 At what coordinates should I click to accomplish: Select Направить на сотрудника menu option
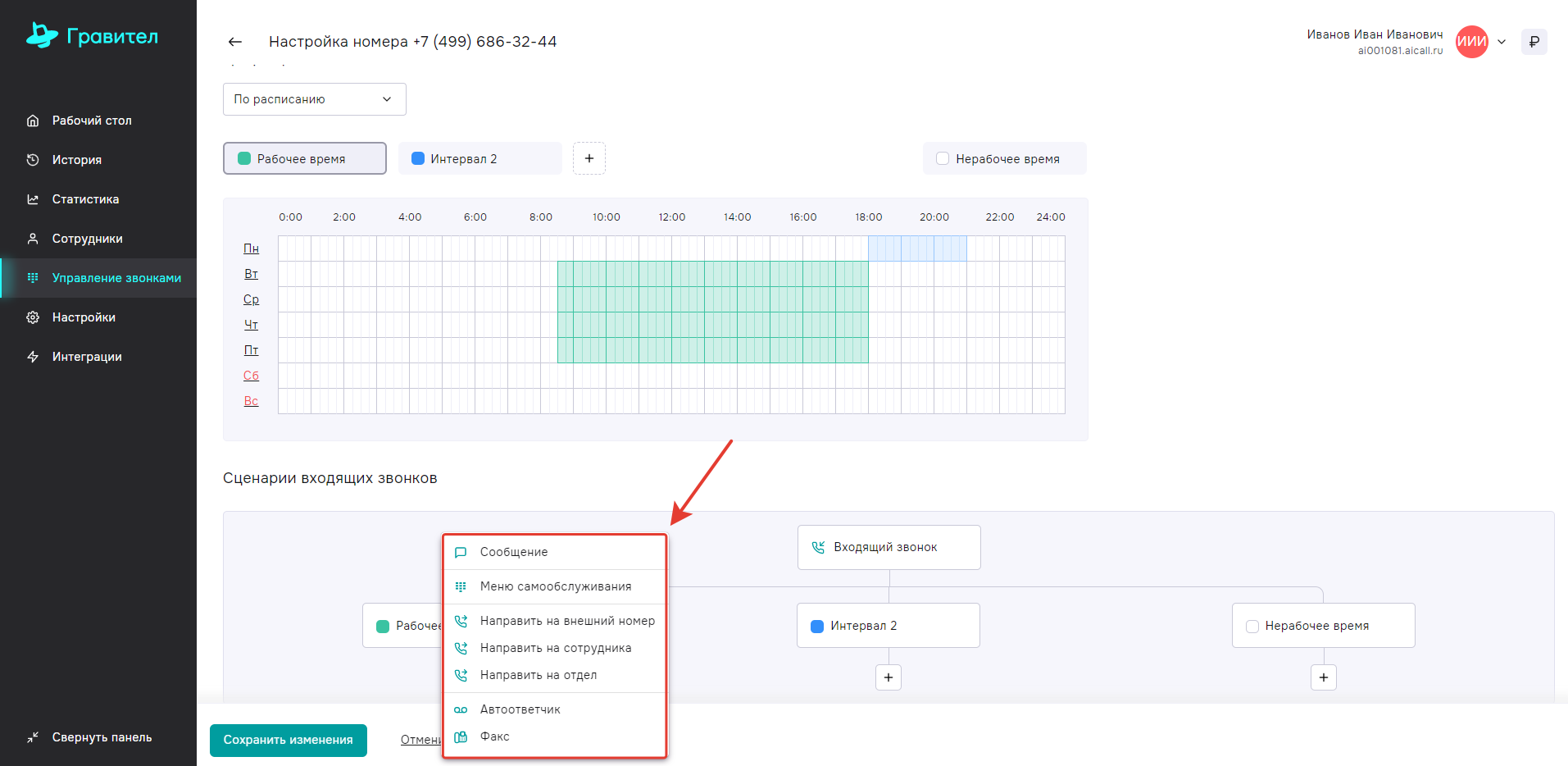pos(555,648)
